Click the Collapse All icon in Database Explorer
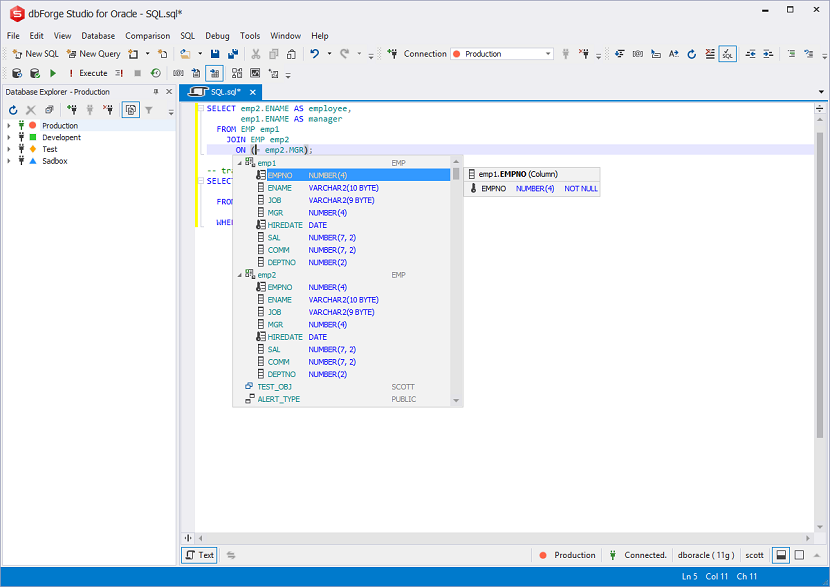 pos(49,110)
